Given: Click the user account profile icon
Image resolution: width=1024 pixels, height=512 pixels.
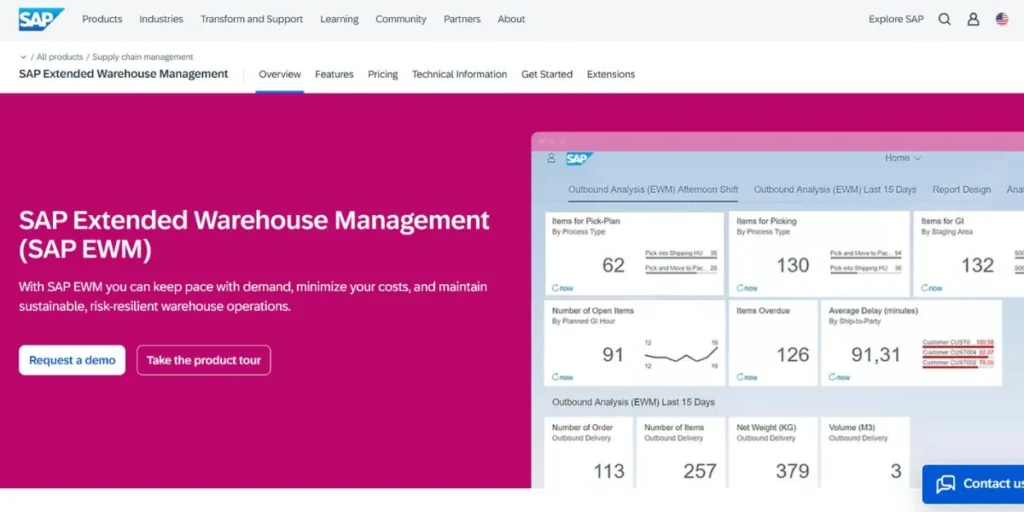Looking at the screenshot, I should tap(973, 19).
